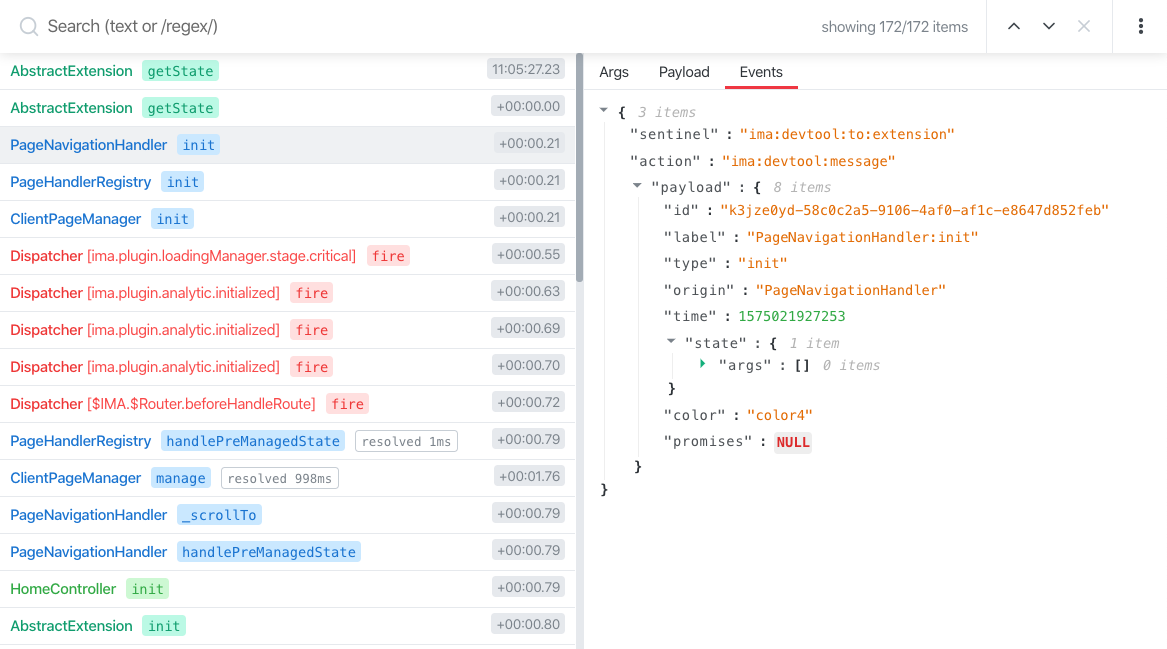Click the time value 1575021927253
Screen dimensions: 1167x649
click(x=792, y=316)
